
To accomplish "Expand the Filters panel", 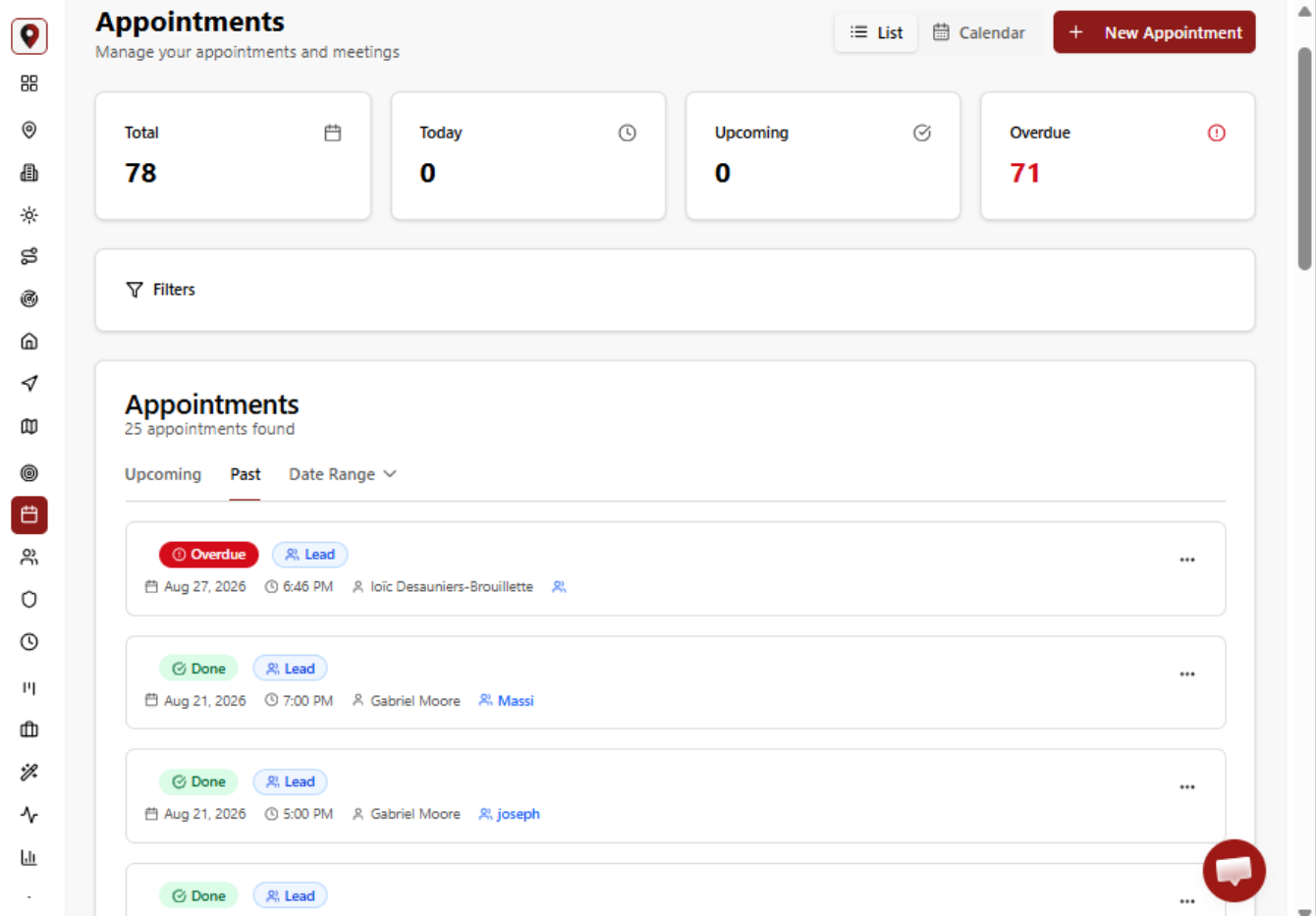I will pos(161,290).
